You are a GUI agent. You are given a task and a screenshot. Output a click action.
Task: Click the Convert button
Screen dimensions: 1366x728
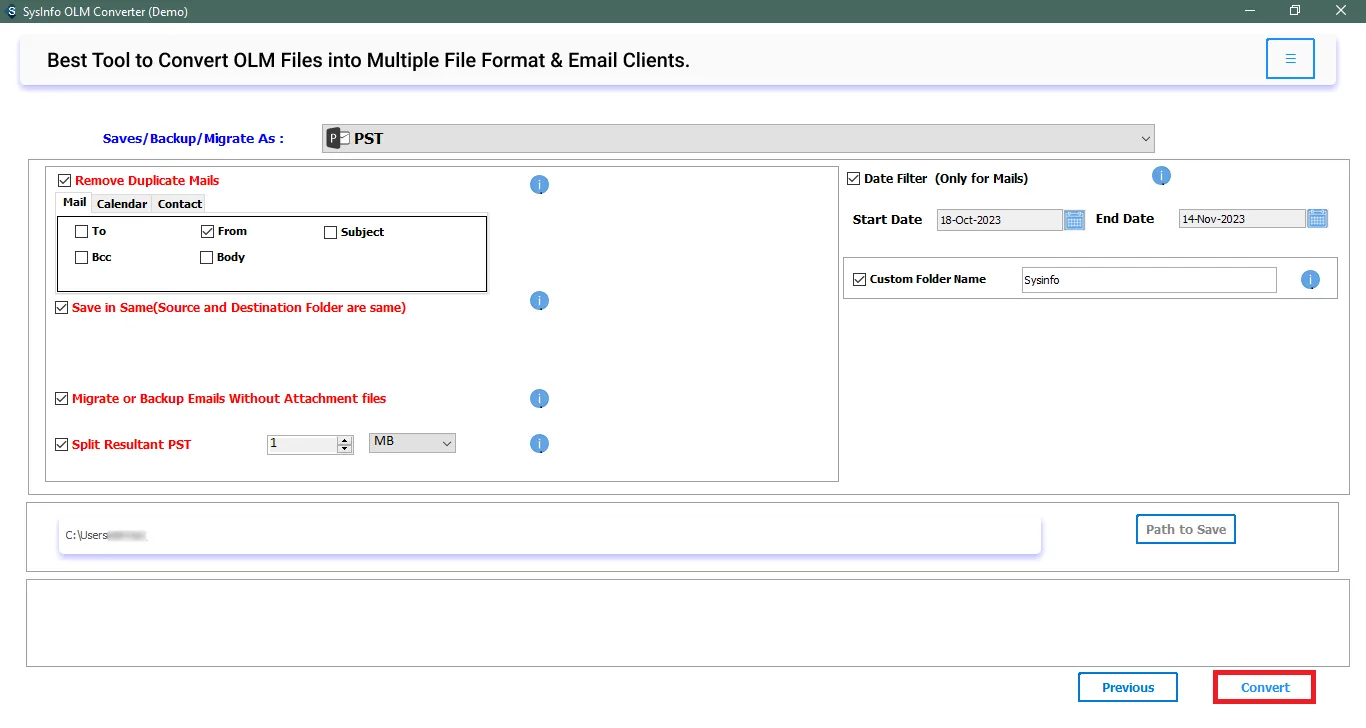(x=1264, y=688)
